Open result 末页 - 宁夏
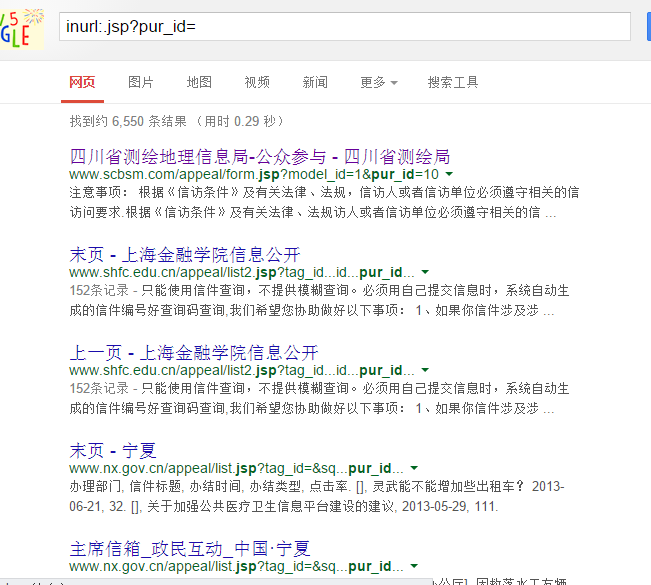651x585 pixels. 113,450
